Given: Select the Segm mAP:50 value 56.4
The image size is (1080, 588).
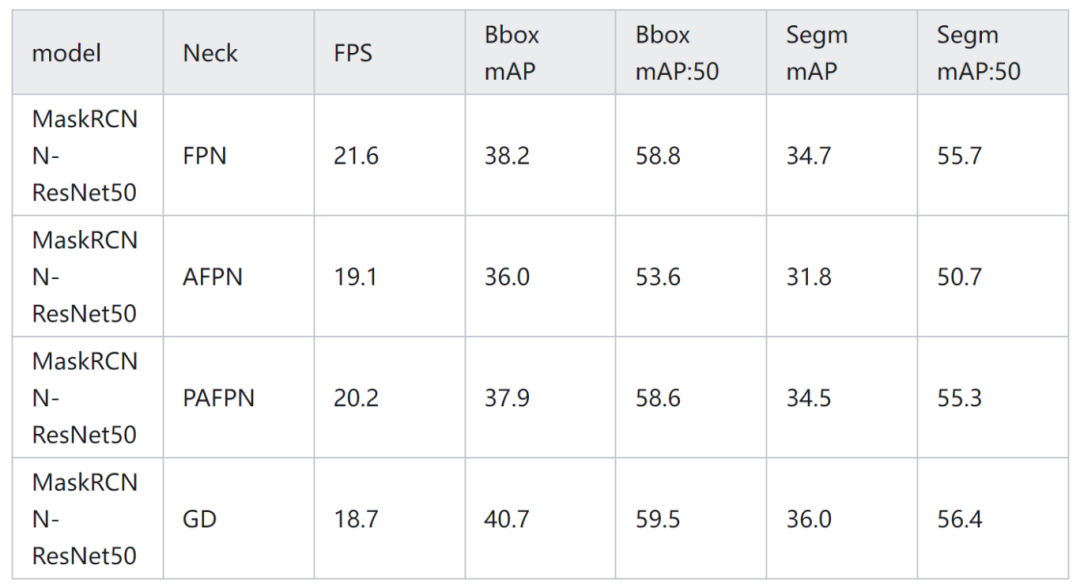Looking at the screenshot, I should coord(960,519).
